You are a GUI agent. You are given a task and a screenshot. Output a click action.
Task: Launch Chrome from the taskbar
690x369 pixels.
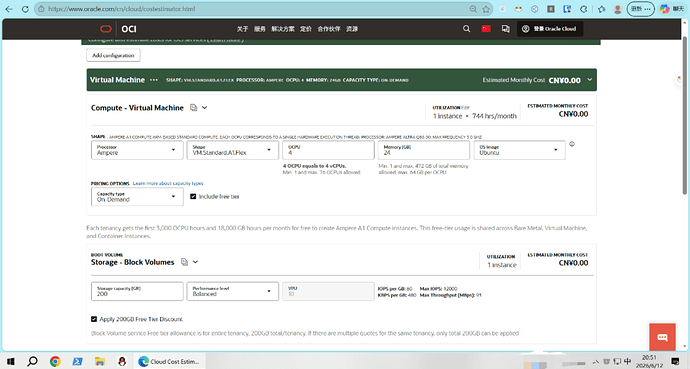click(55, 362)
